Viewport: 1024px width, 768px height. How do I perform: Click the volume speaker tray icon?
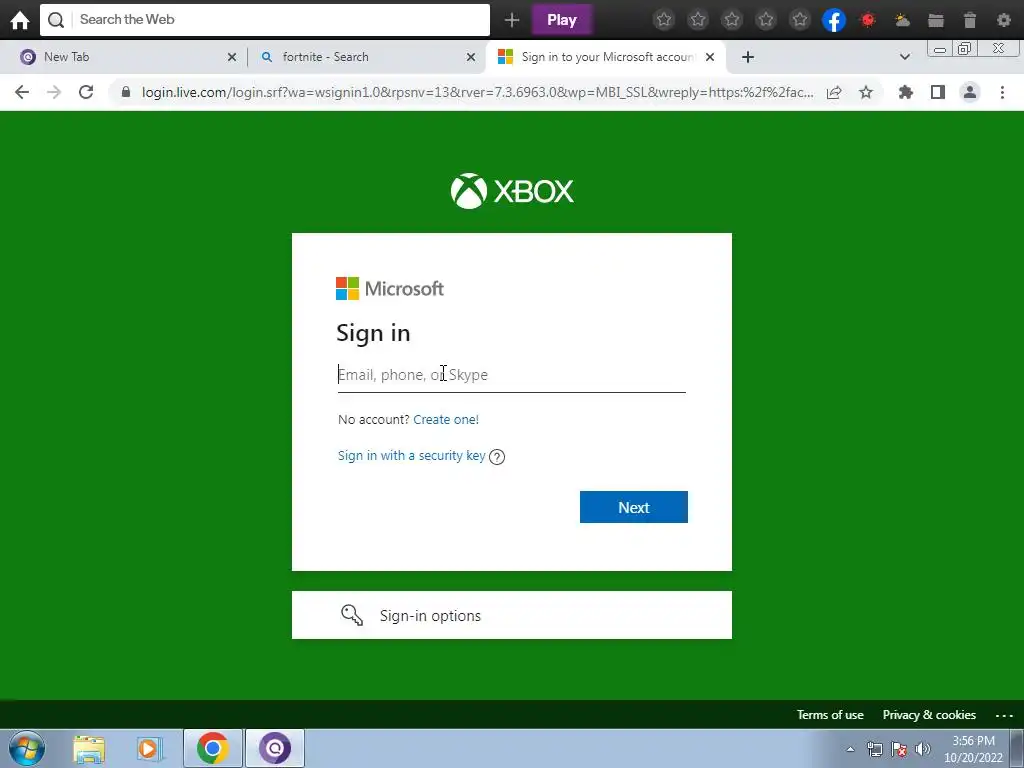click(923, 749)
